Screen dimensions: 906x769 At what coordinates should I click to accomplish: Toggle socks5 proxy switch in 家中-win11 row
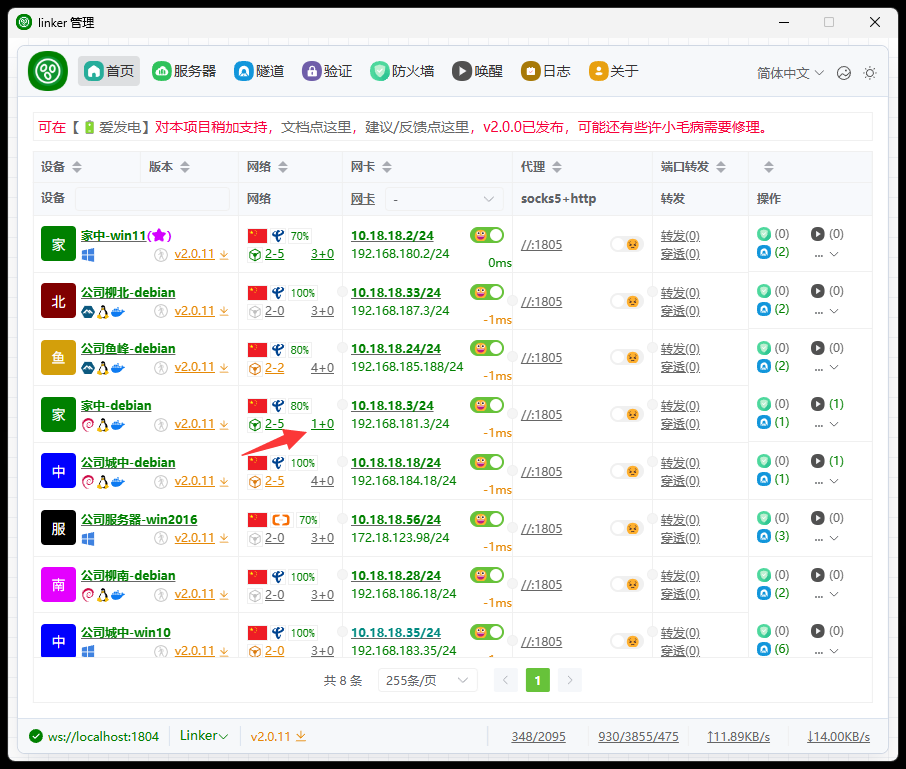[627, 244]
